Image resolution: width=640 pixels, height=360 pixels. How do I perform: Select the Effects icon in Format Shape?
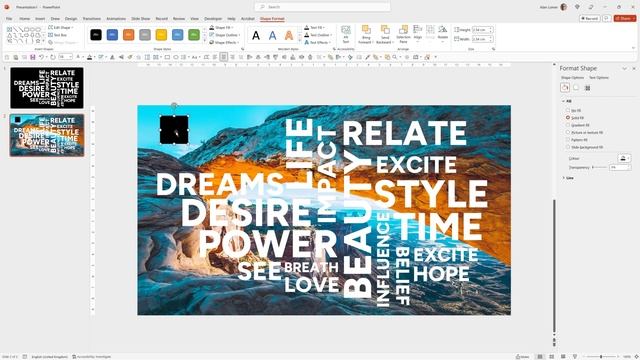576,88
